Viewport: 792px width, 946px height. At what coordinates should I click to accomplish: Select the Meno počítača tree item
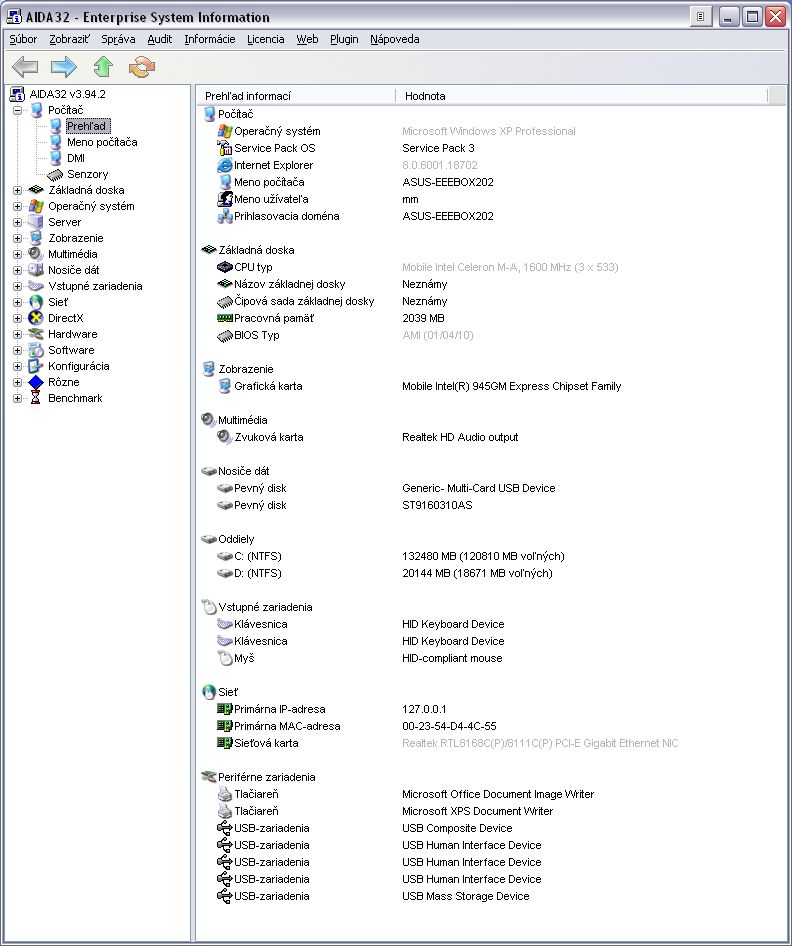(x=102, y=142)
